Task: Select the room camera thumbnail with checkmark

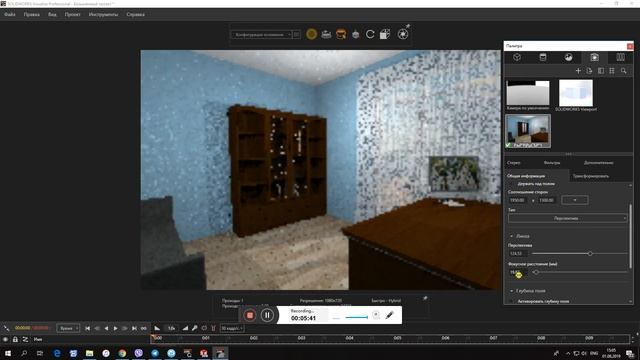Action: pyautogui.click(x=528, y=131)
